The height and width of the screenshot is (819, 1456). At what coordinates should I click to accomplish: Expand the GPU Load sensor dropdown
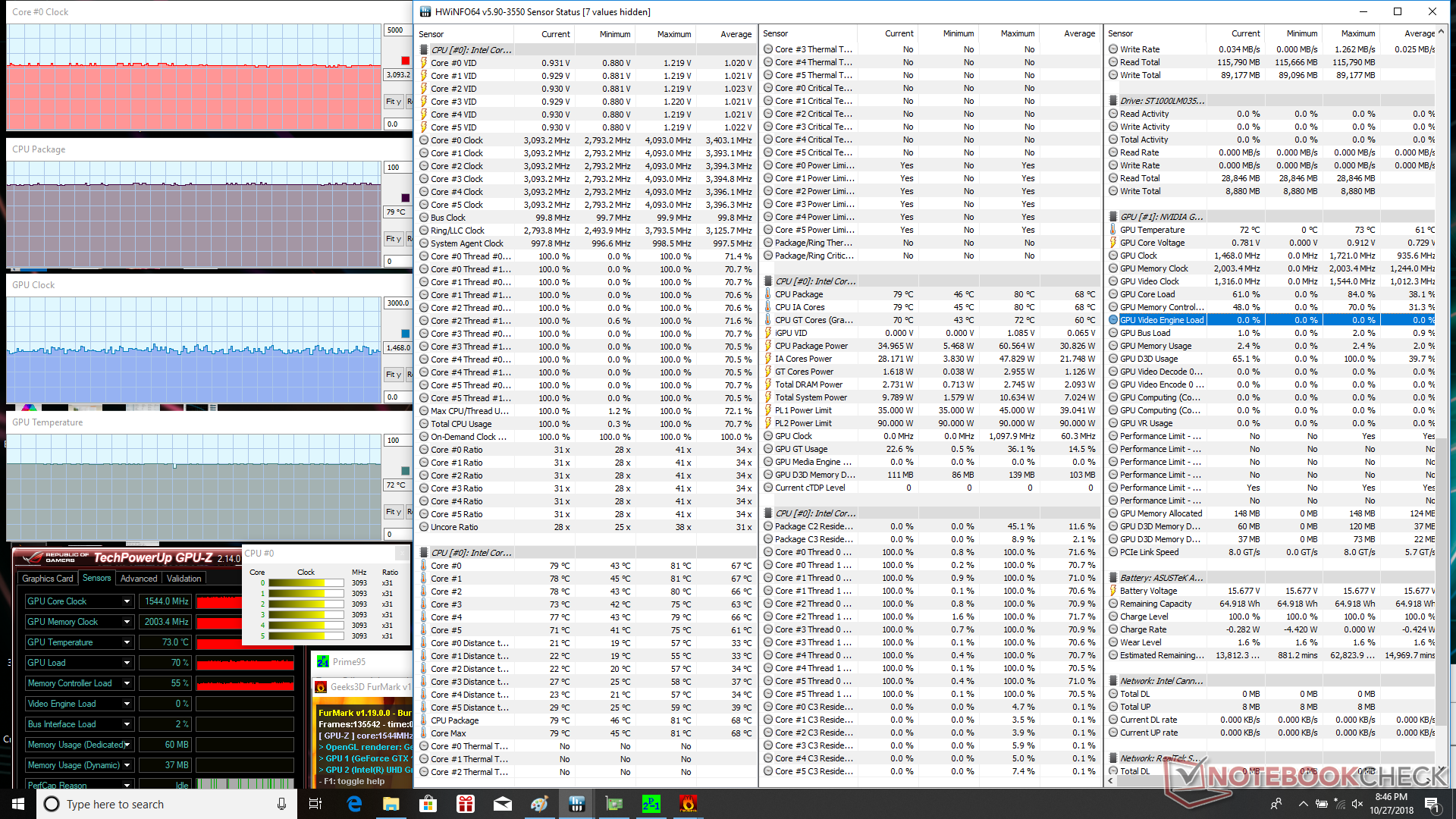click(127, 663)
